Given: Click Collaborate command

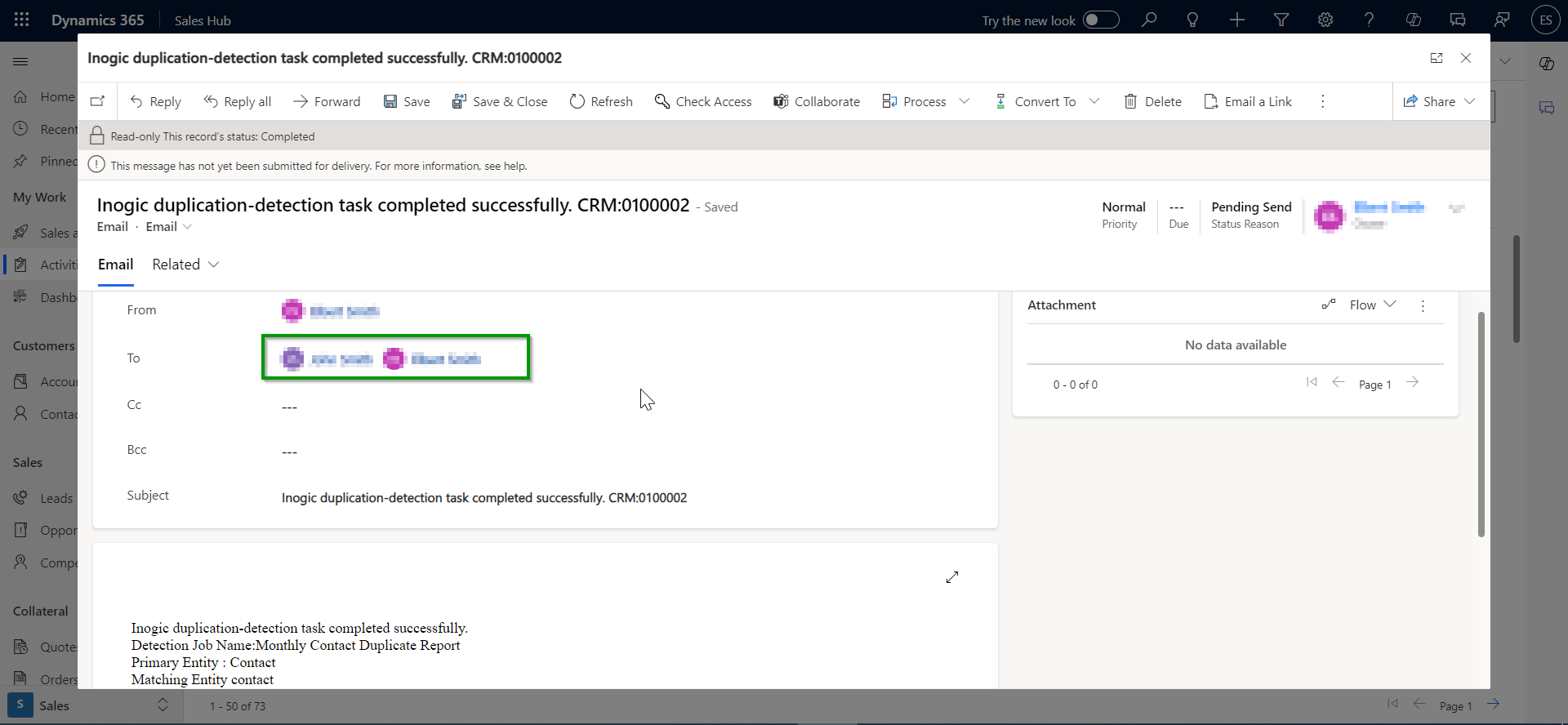Looking at the screenshot, I should (x=817, y=101).
